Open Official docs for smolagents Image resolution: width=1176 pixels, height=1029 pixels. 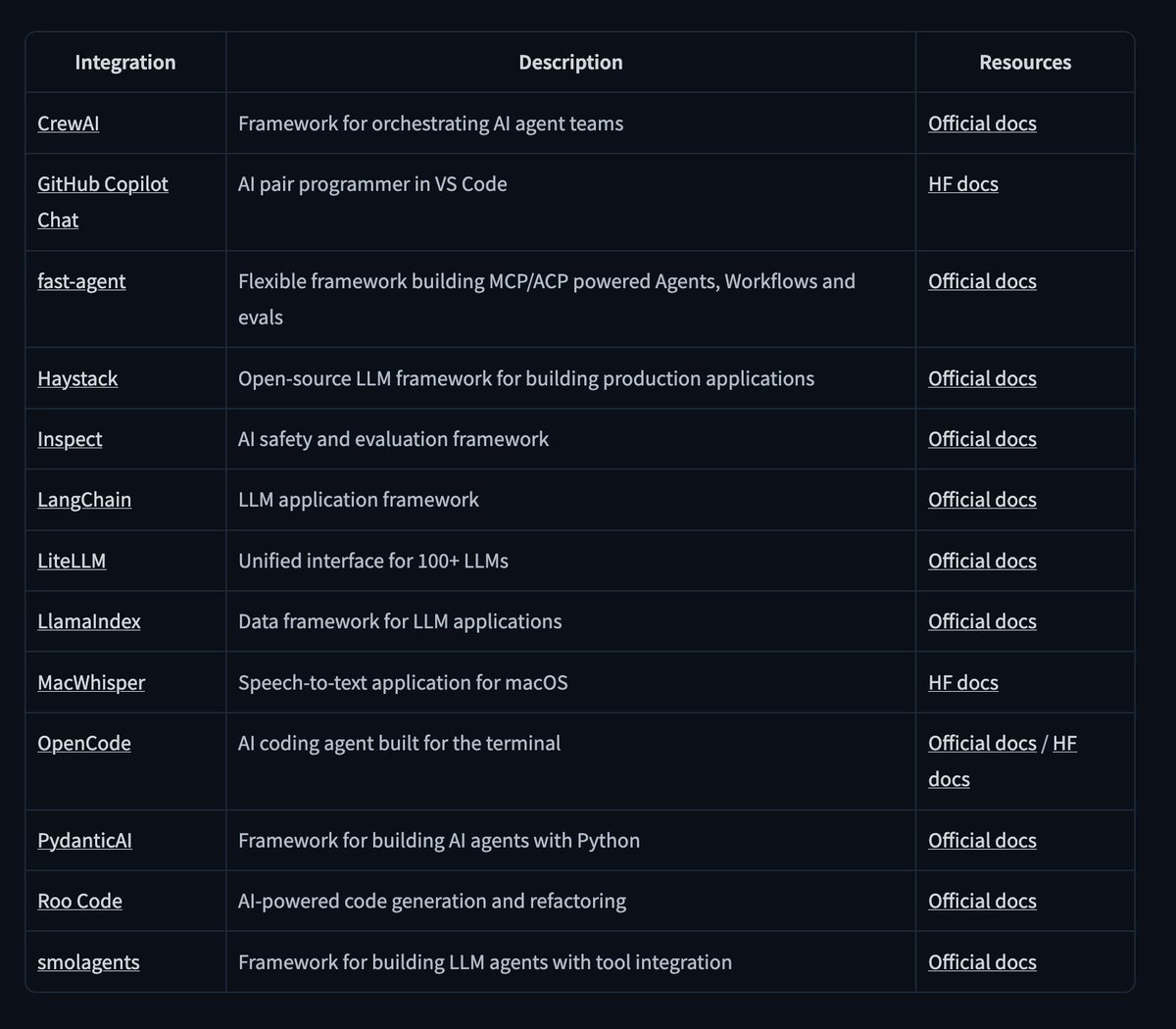pyautogui.click(x=982, y=962)
